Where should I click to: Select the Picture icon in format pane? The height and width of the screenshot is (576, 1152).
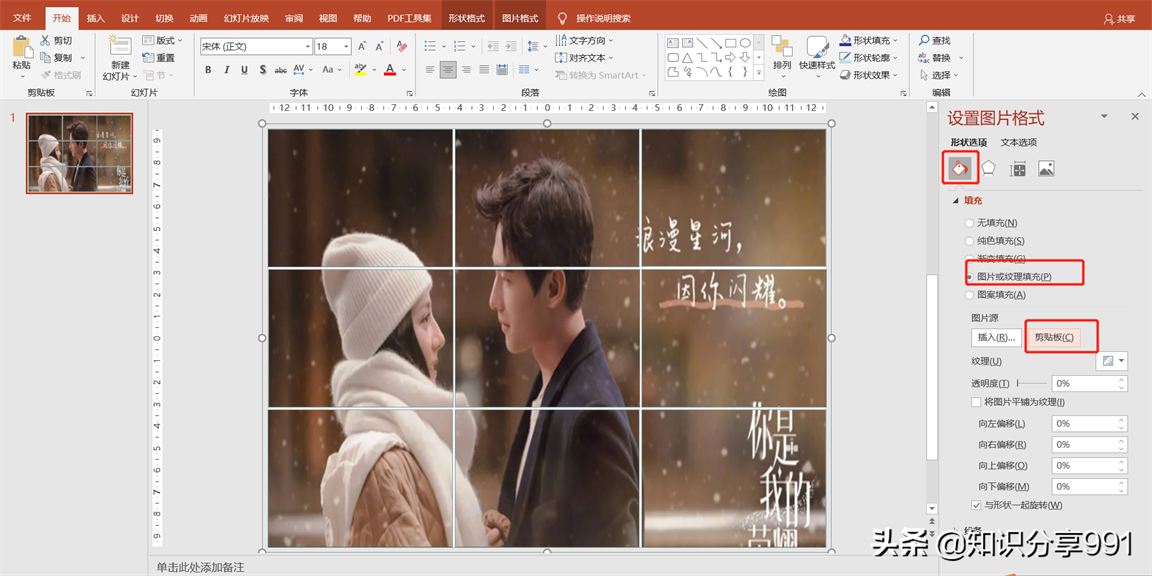(x=1046, y=168)
